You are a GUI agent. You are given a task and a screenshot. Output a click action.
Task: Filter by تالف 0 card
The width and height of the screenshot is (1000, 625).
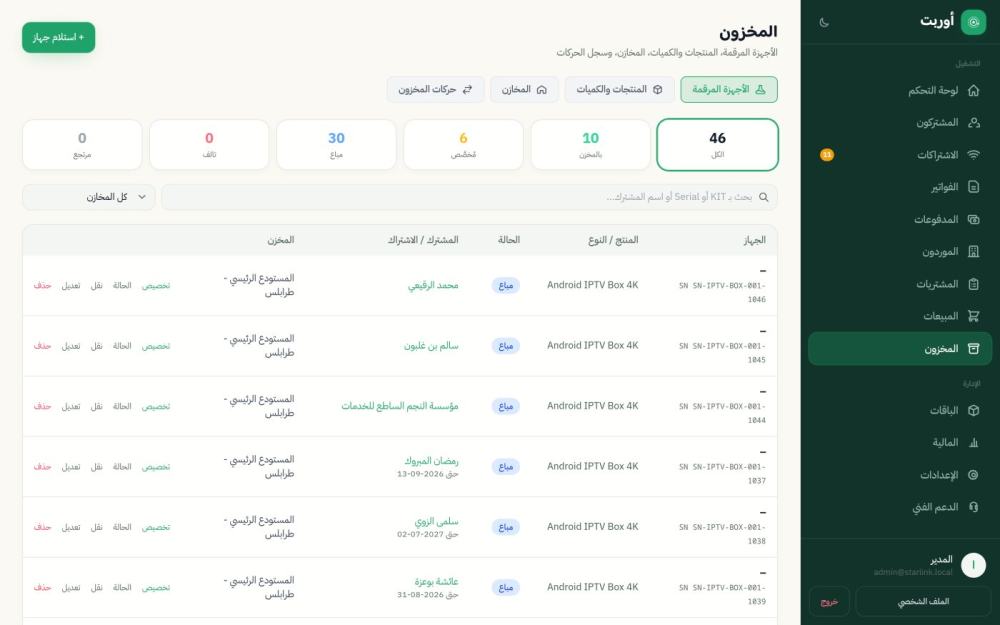click(209, 145)
